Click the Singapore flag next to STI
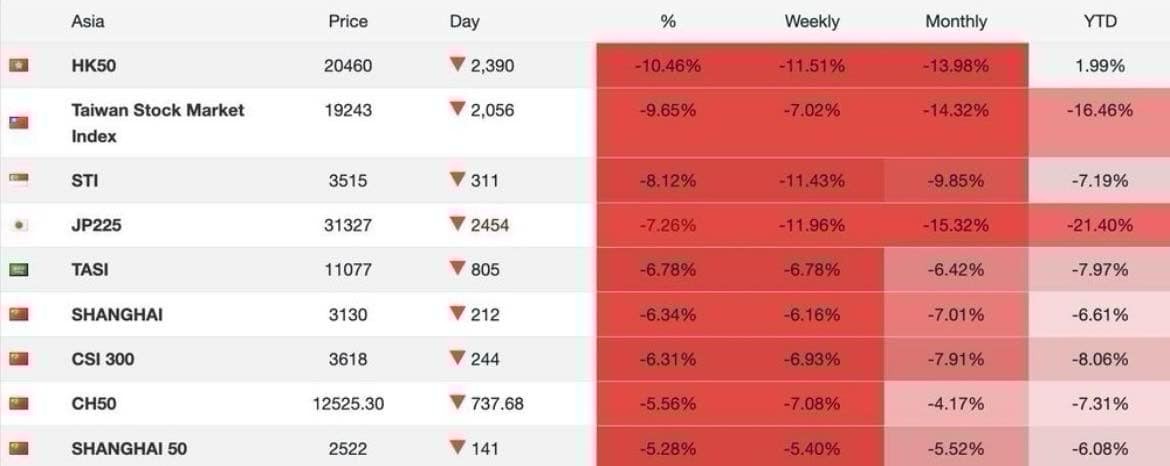This screenshot has height=466, width=1170. pos(18,181)
